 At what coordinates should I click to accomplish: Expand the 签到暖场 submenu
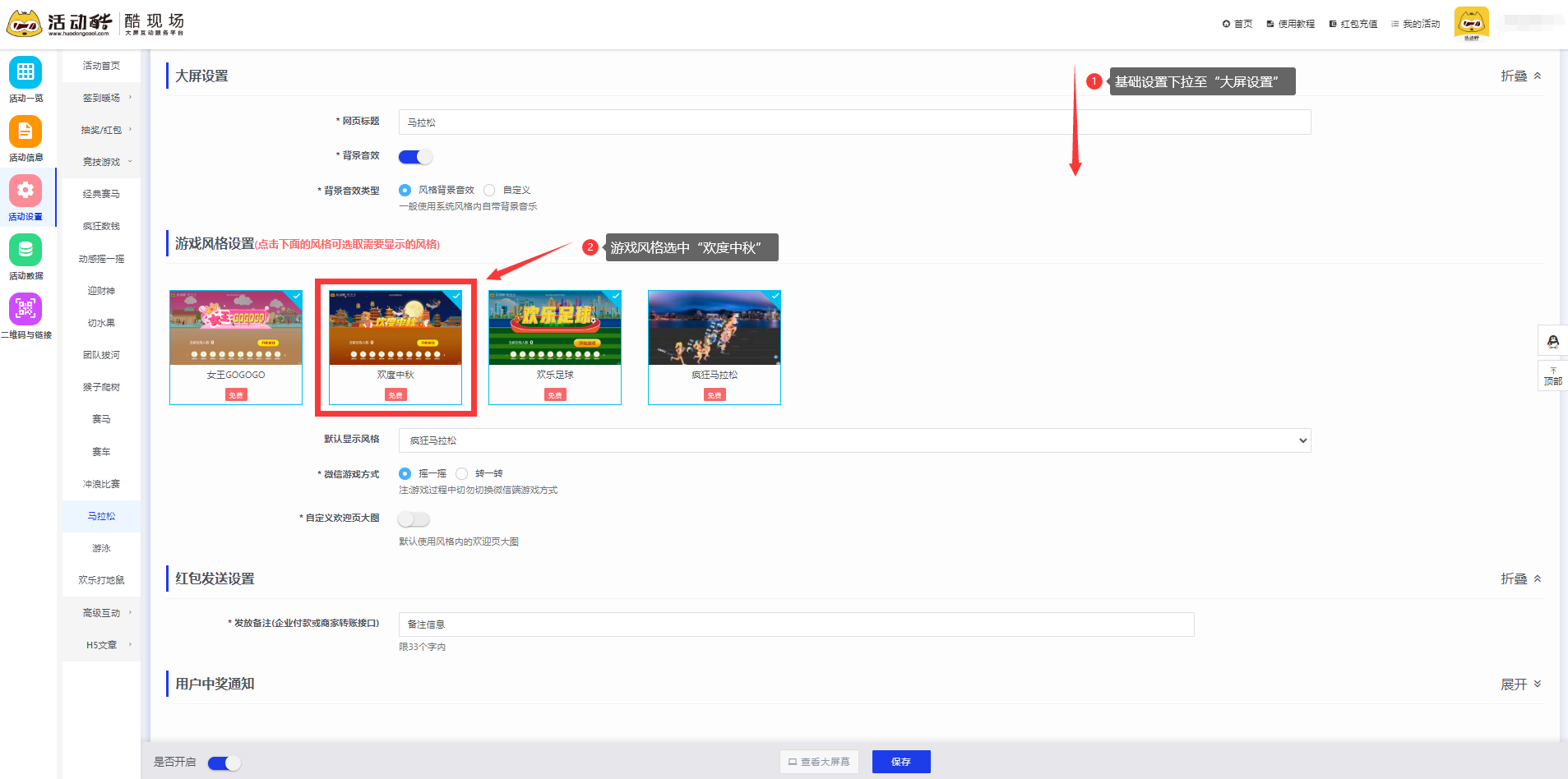pos(101,98)
